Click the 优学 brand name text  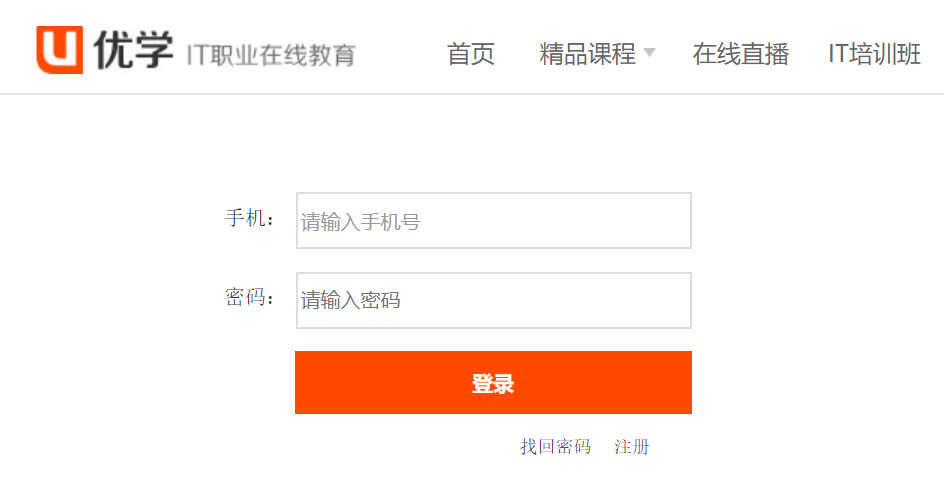pyautogui.click(x=134, y=51)
